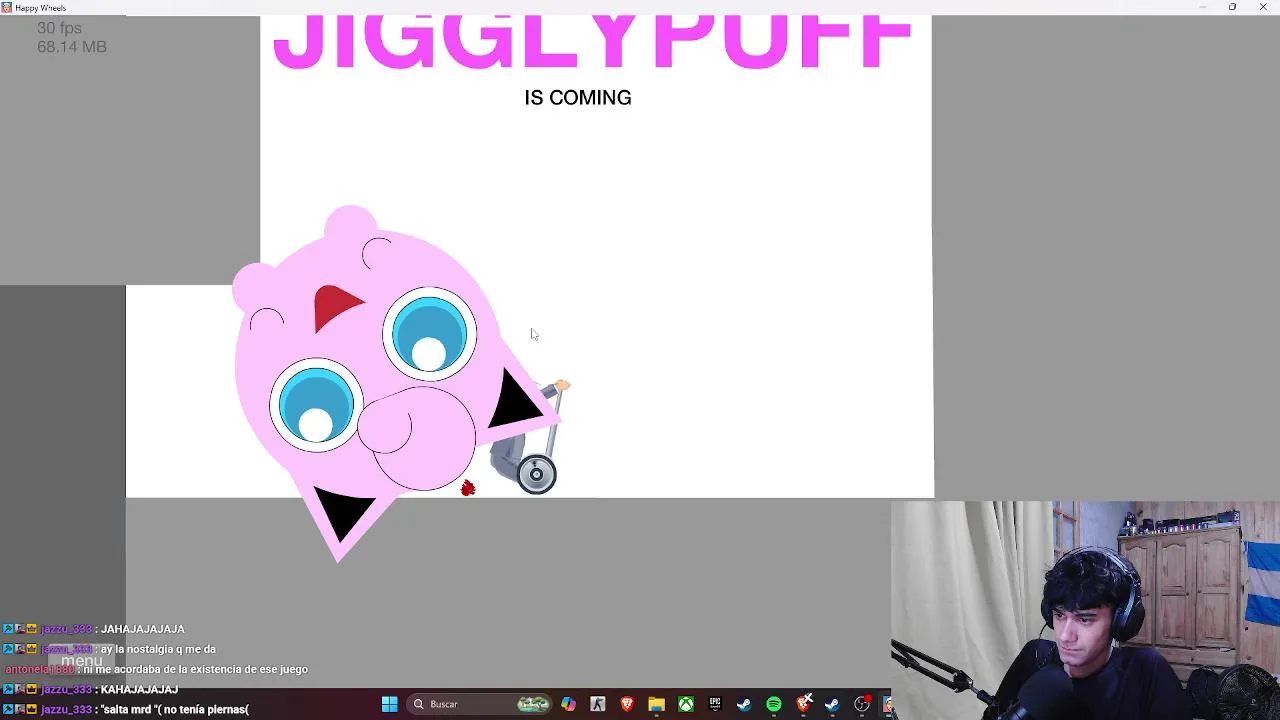
Task: Click the Happy Wheels menu button
Action: click(x=82, y=660)
